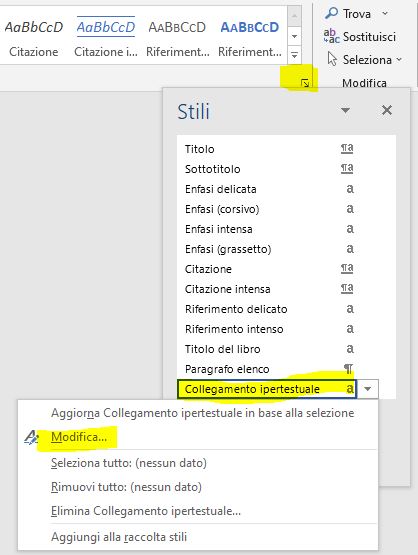Select the Titolo style
The width and height of the screenshot is (418, 555).
click(269, 149)
